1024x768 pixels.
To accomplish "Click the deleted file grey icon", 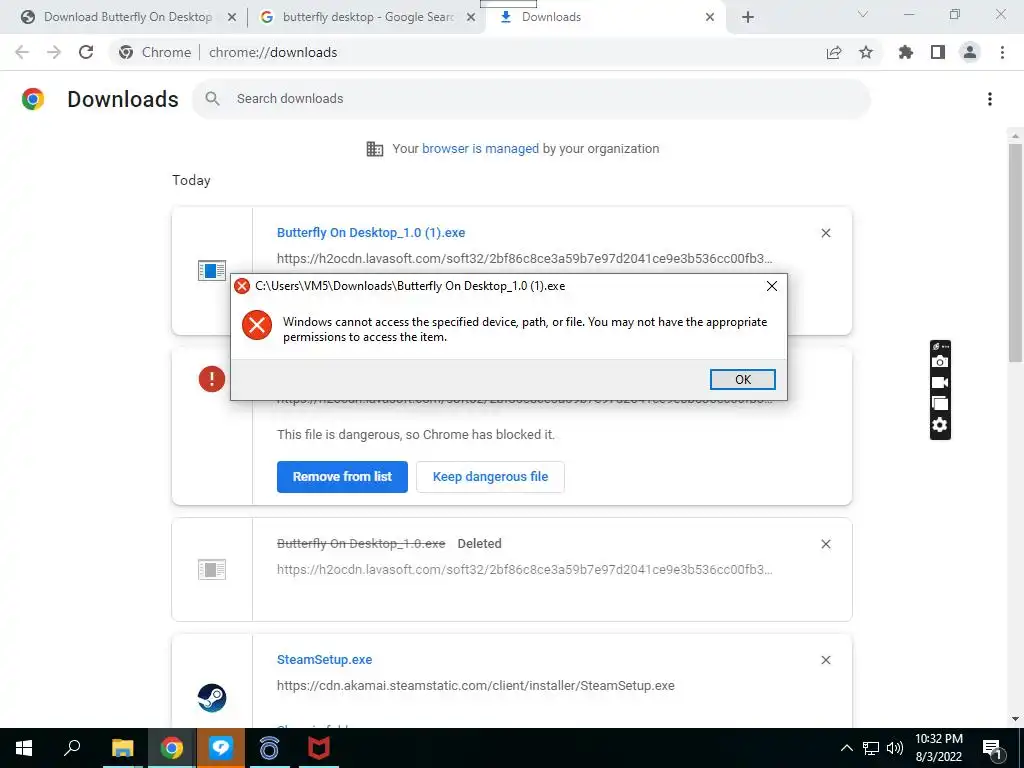I will pos(212,569).
